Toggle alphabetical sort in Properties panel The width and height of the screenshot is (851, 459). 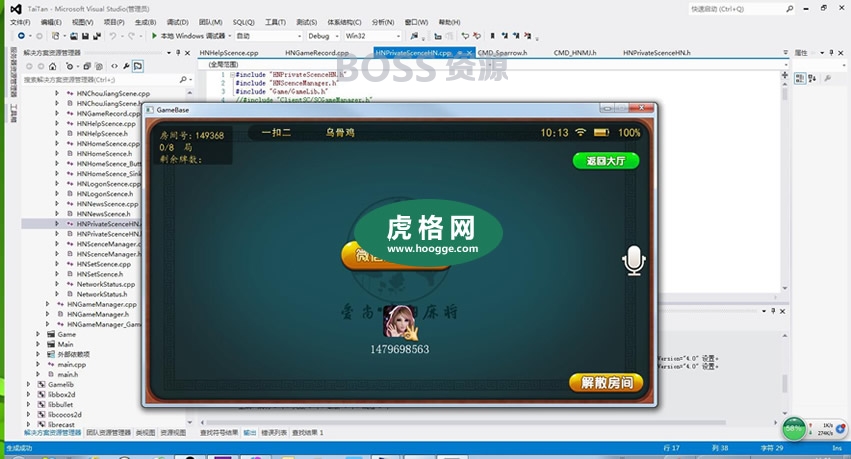pyautogui.click(x=812, y=79)
